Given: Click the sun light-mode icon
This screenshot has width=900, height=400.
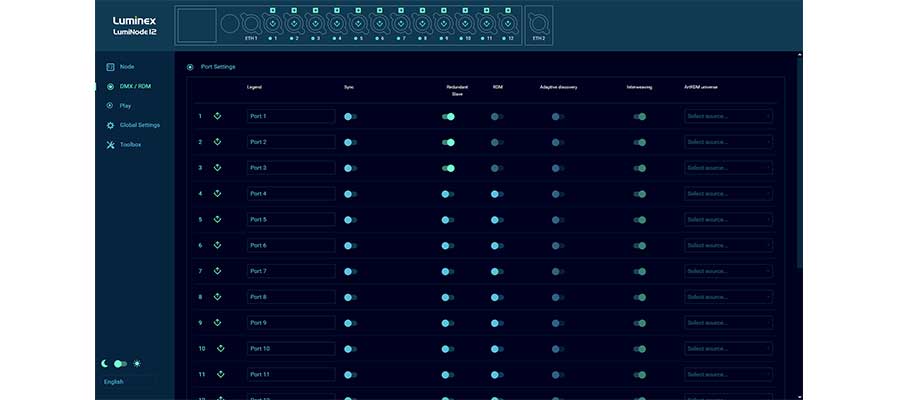Looking at the screenshot, I should [137, 363].
